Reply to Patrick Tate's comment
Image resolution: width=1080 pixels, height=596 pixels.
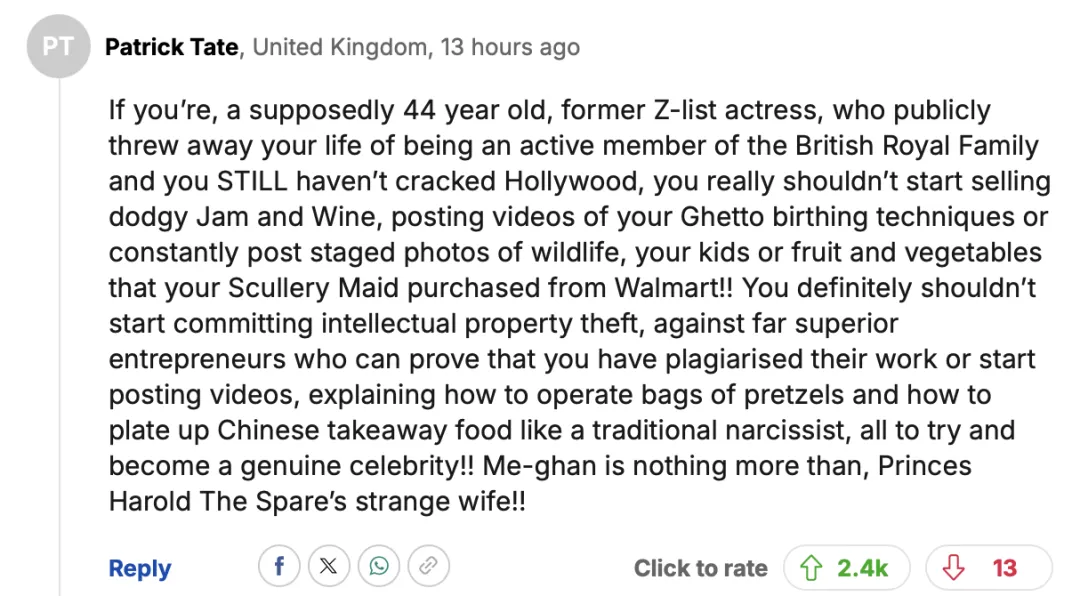tap(140, 568)
